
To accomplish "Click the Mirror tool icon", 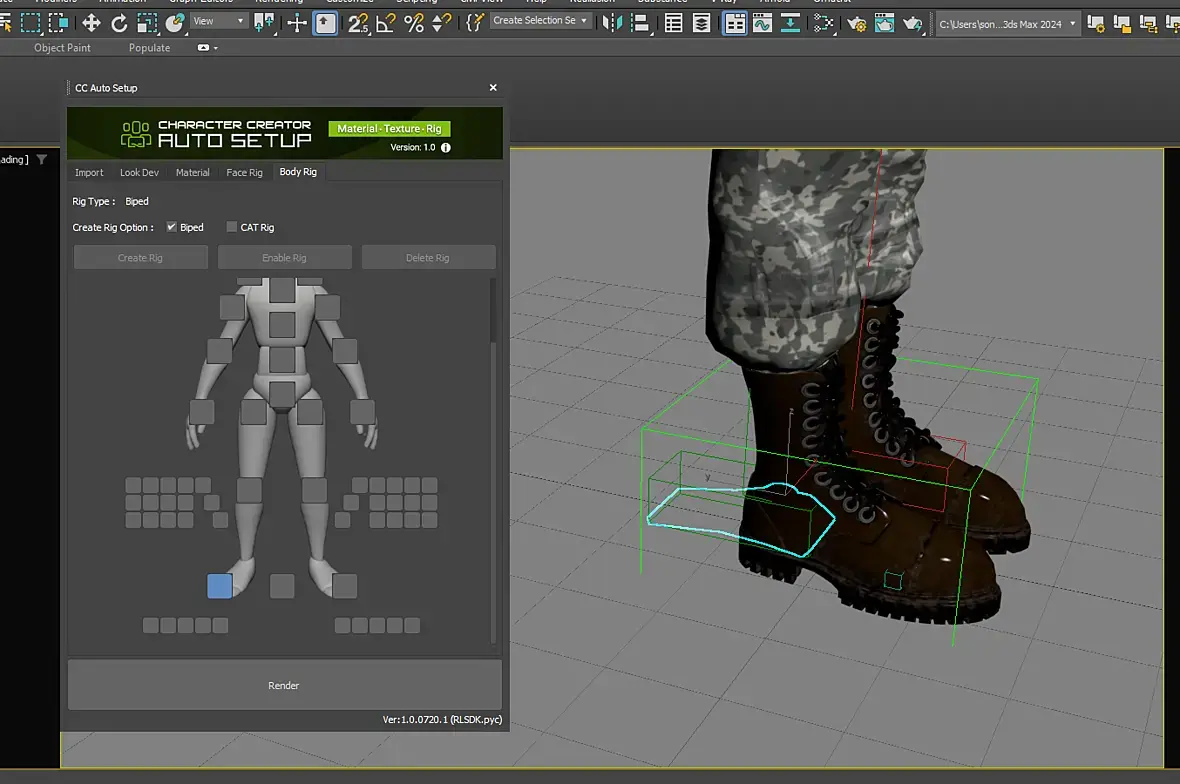I will [612, 23].
